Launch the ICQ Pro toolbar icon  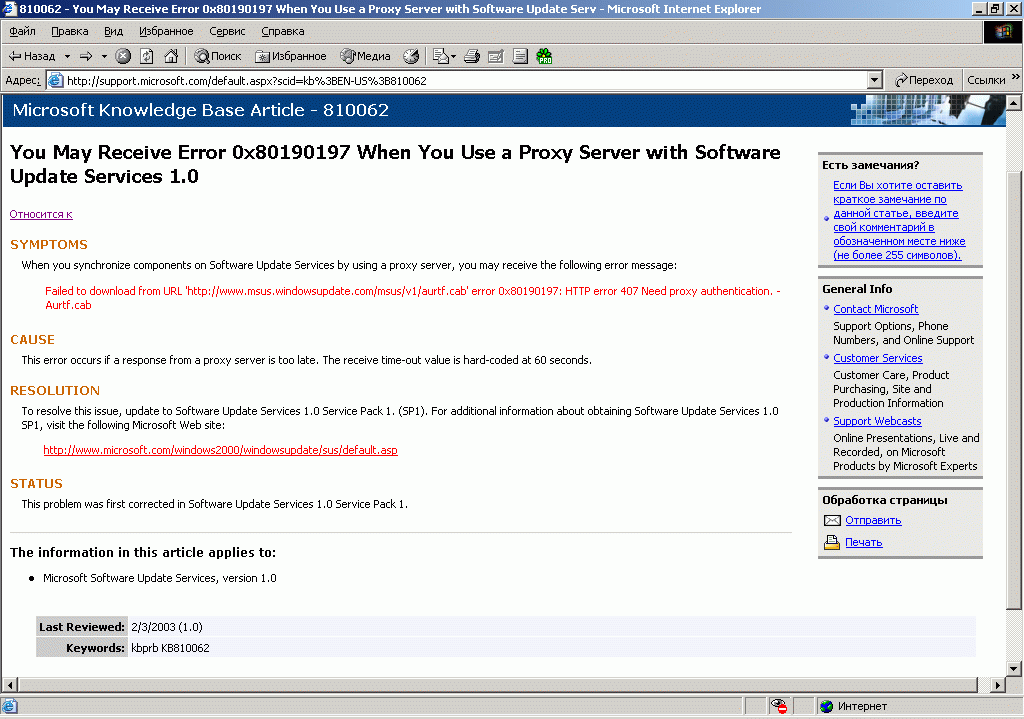544,56
